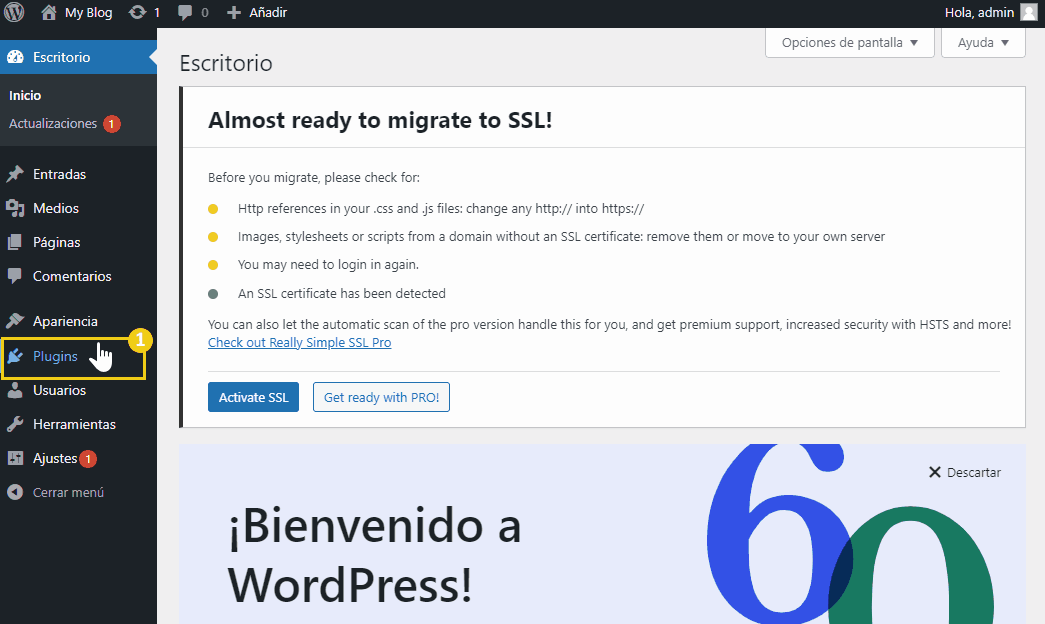Click the admin avatar icon

click(x=1029, y=12)
